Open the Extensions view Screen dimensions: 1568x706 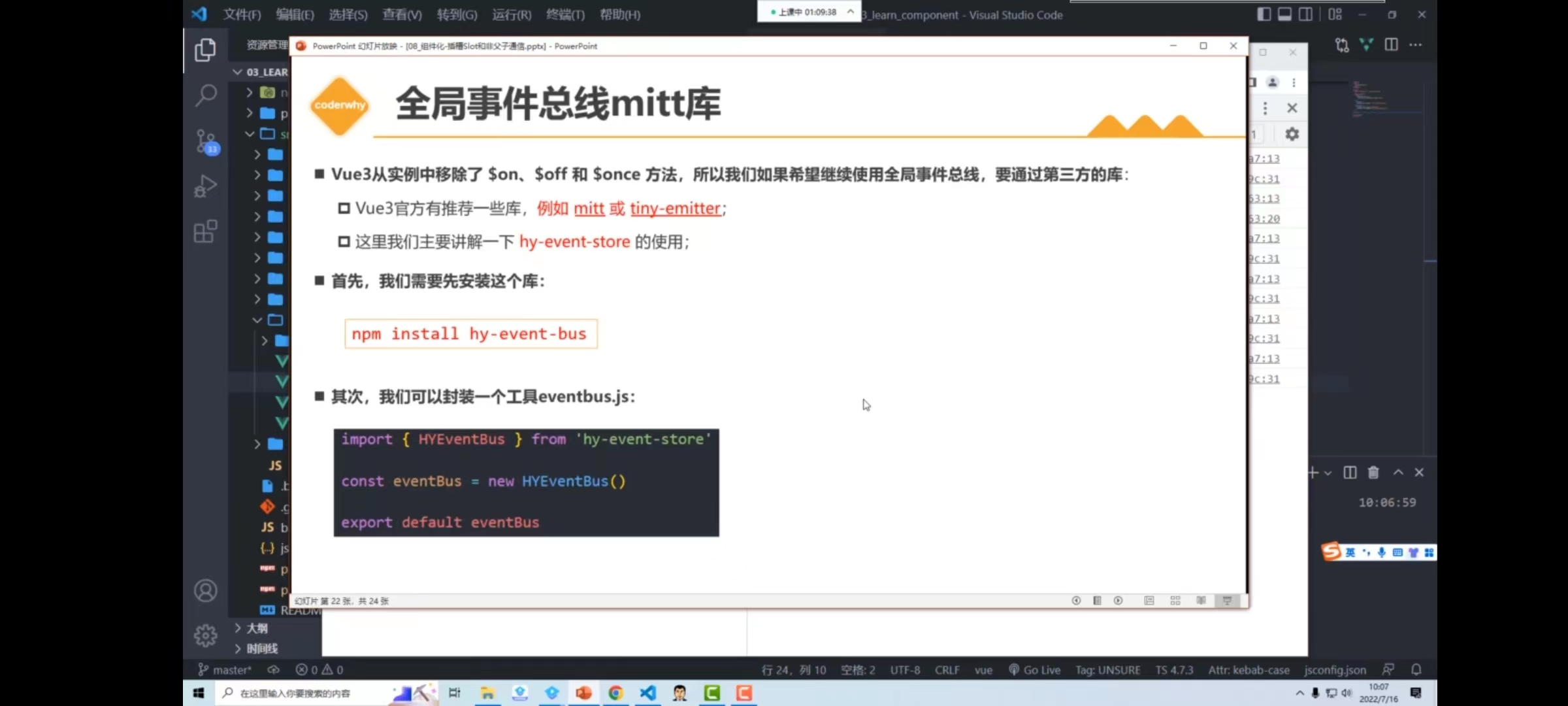(205, 231)
